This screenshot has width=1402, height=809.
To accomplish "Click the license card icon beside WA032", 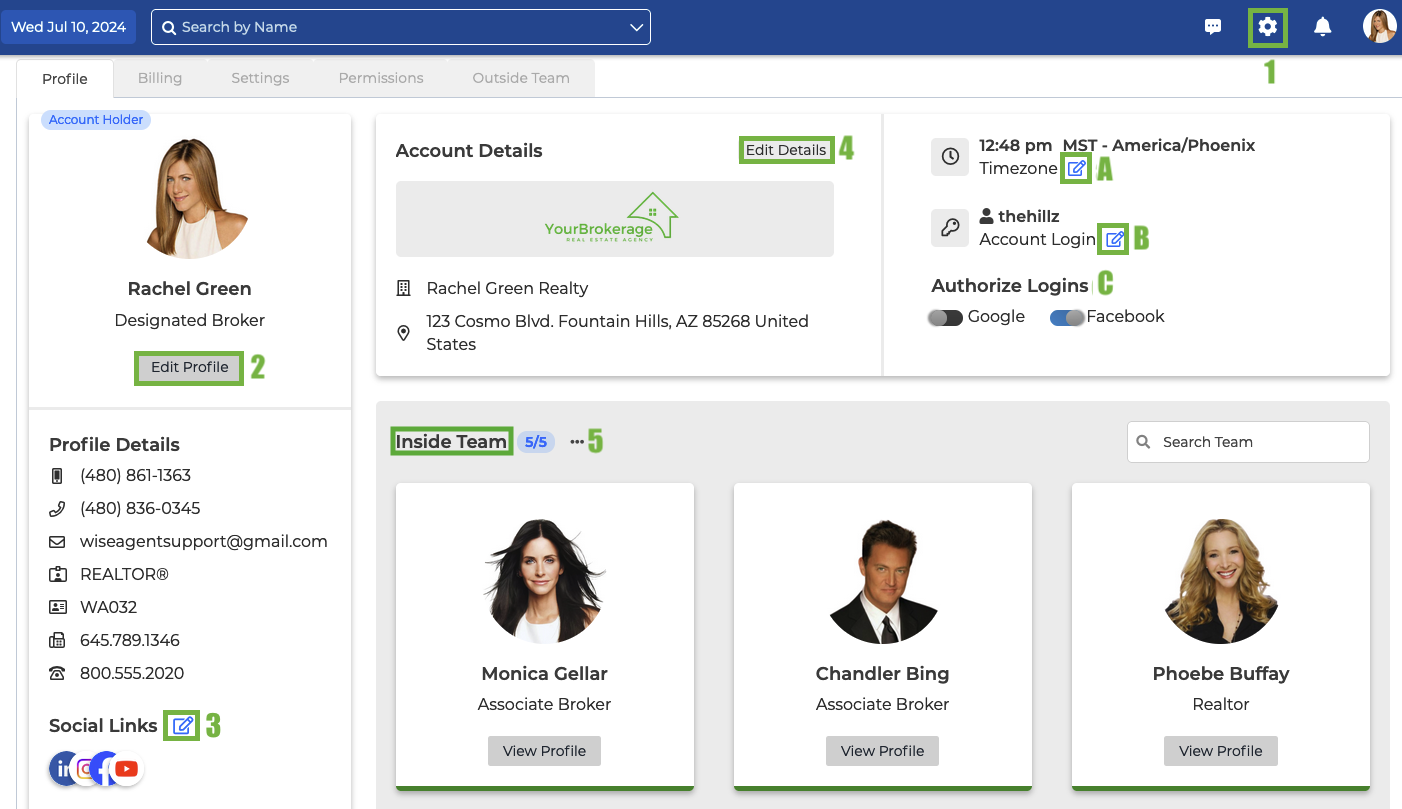I will 57,607.
